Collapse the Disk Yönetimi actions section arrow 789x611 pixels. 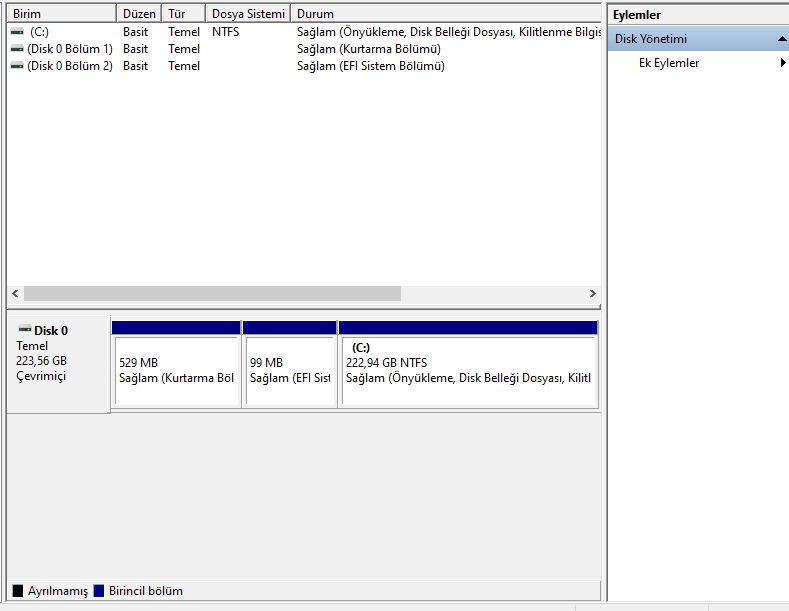click(781, 39)
